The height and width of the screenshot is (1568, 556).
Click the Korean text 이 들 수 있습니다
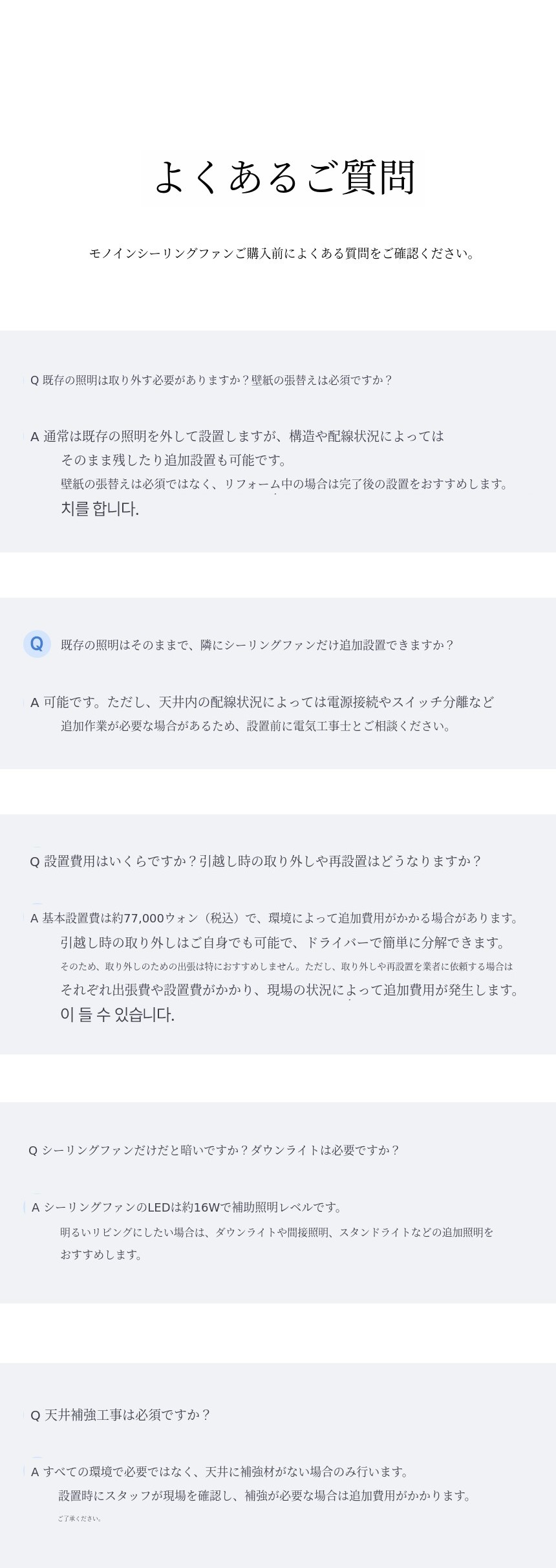pyautogui.click(x=117, y=1015)
